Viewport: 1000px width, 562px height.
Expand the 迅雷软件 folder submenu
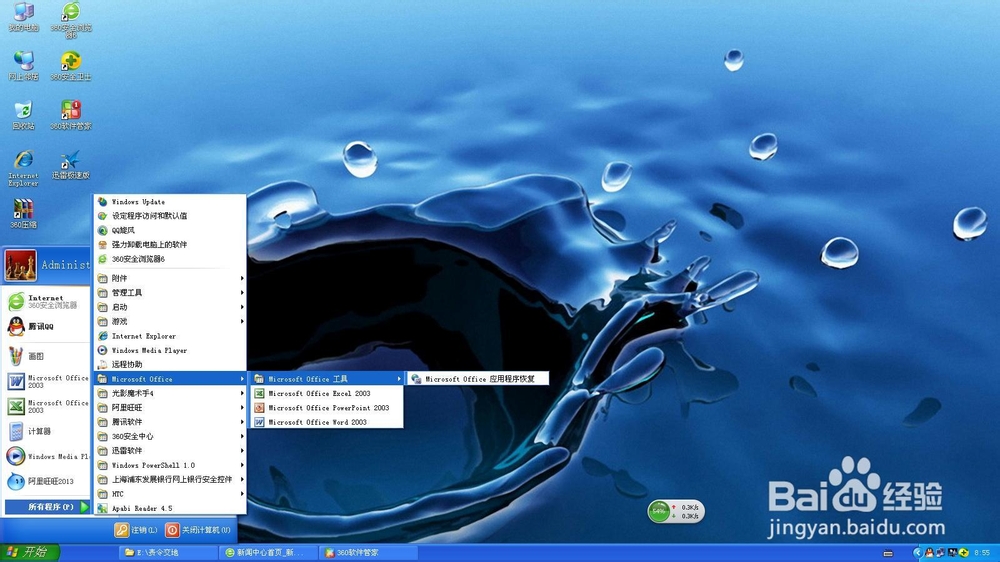tap(170, 450)
